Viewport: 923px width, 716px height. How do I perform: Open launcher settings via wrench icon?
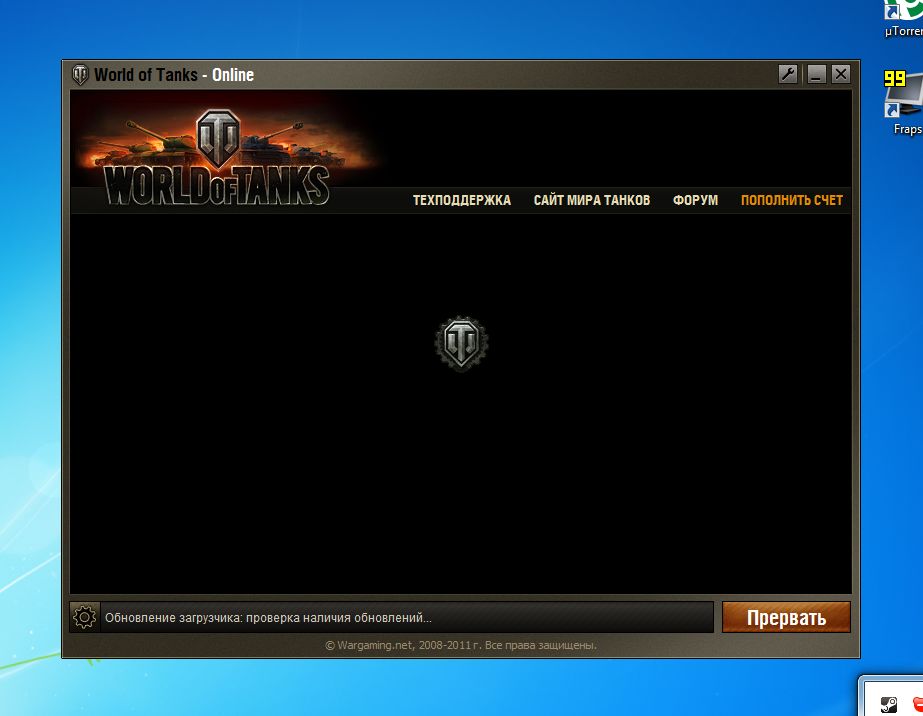(x=788, y=74)
